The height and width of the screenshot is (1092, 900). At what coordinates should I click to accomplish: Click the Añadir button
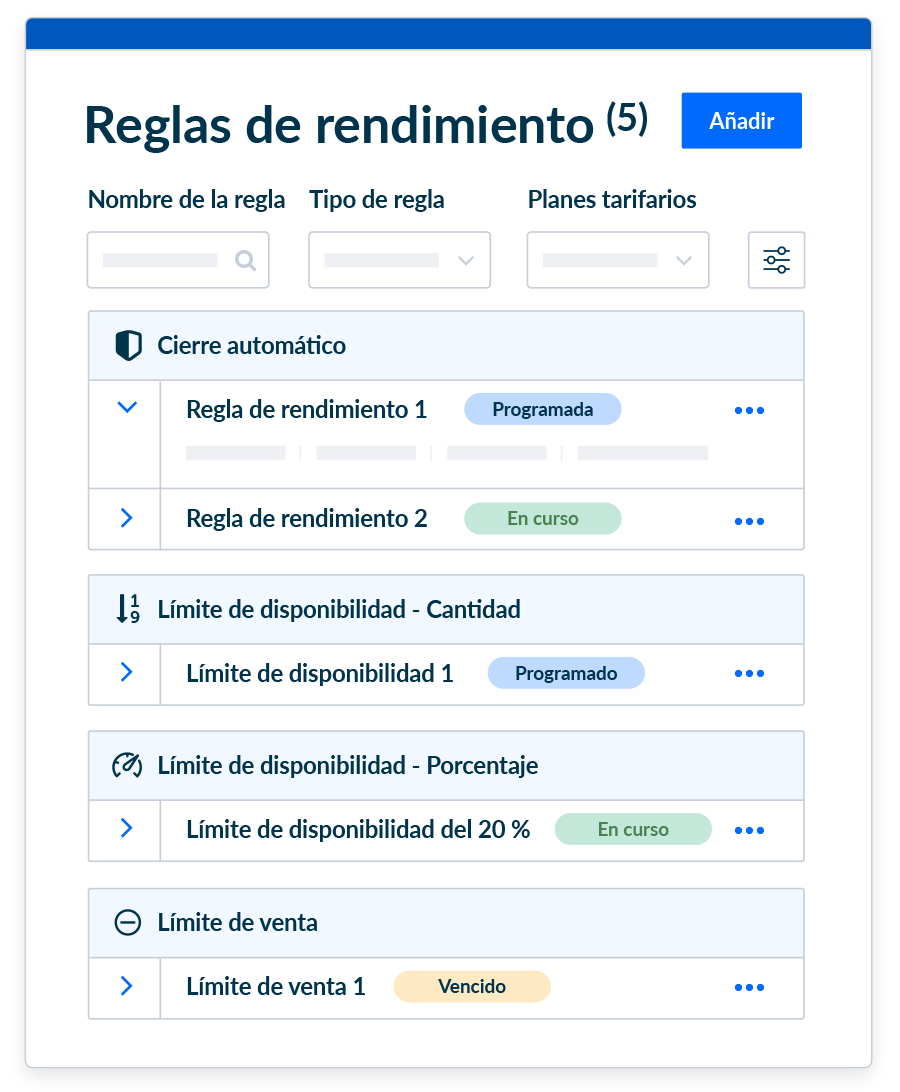(741, 121)
